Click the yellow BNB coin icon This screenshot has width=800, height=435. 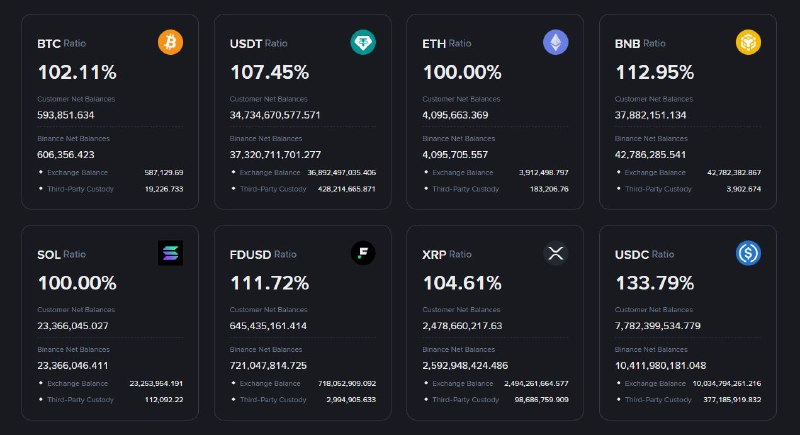[x=748, y=43]
